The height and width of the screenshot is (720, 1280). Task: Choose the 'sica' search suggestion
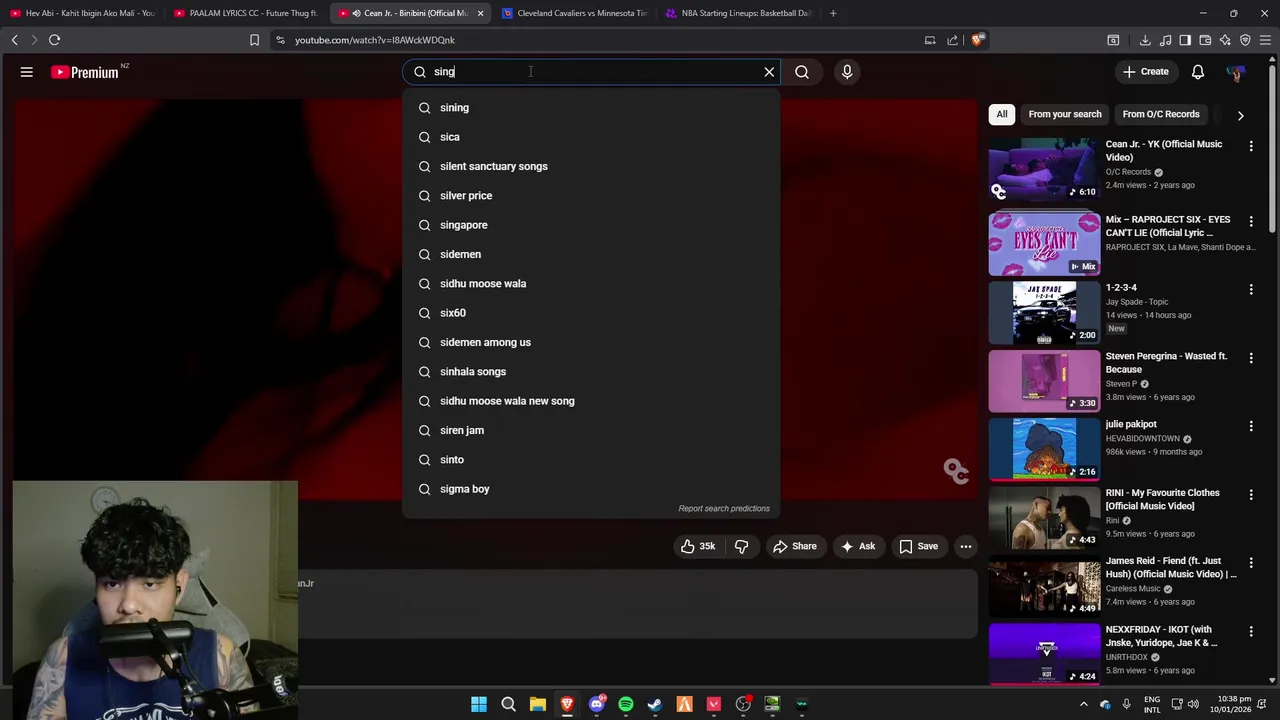[591, 137]
